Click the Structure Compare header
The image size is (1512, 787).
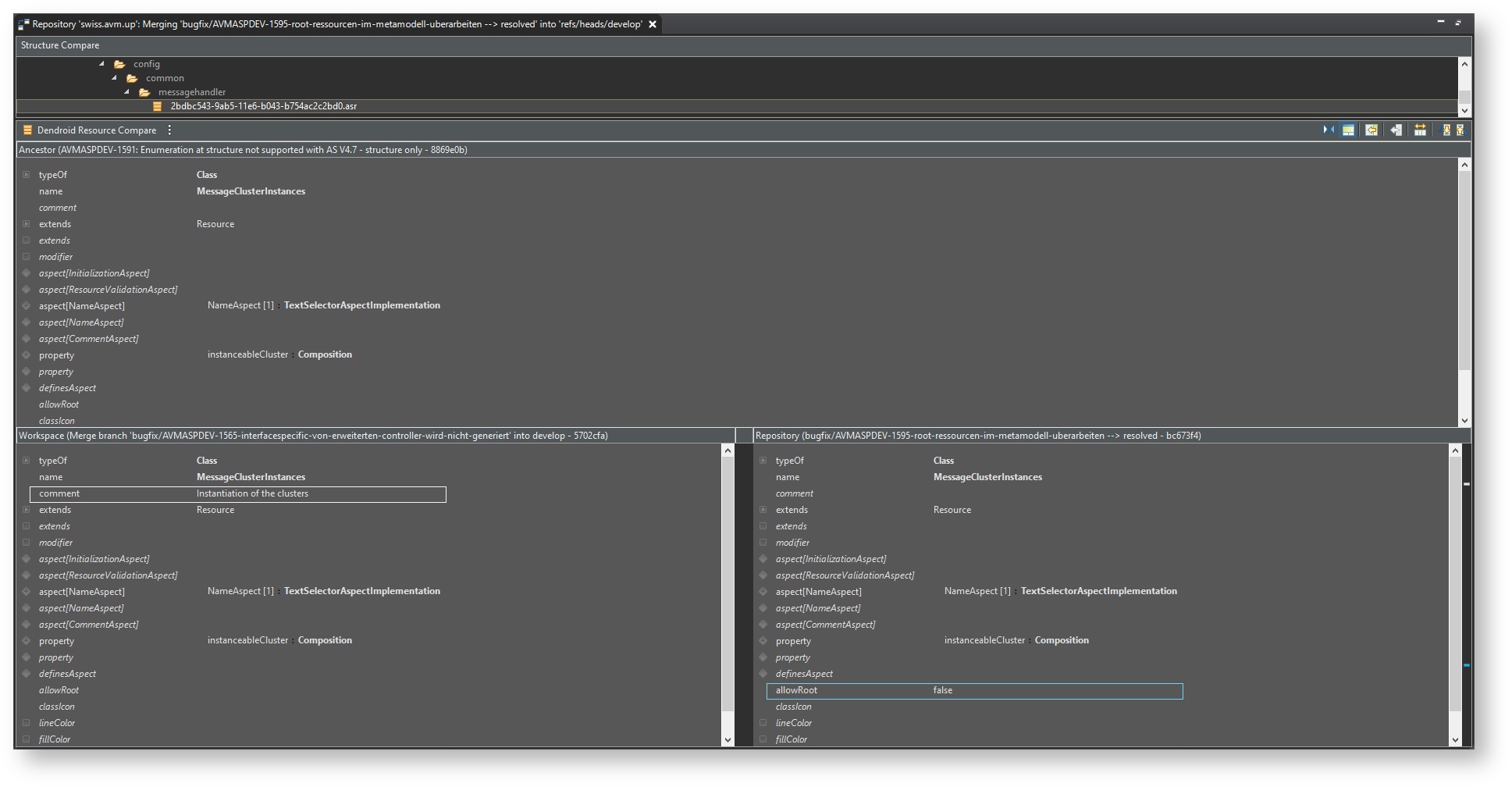[x=60, y=45]
